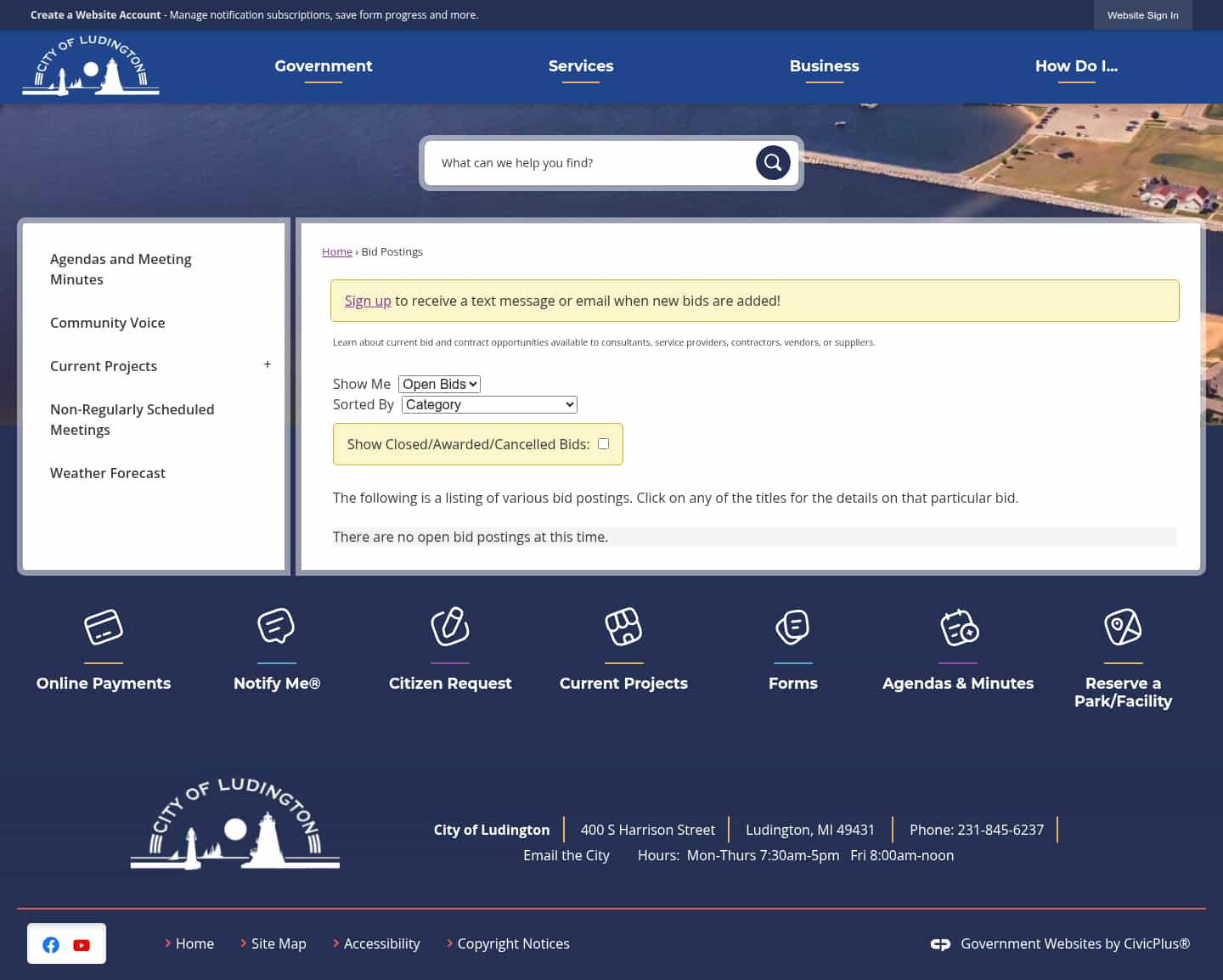This screenshot has width=1223, height=980.
Task: Click the City of Ludington header logo
Action: click(90, 65)
